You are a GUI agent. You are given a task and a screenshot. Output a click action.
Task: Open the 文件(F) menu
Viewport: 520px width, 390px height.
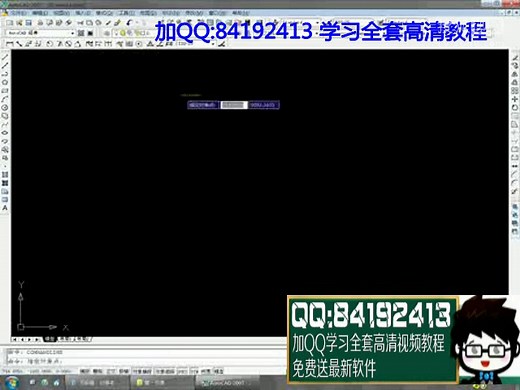coord(19,13)
